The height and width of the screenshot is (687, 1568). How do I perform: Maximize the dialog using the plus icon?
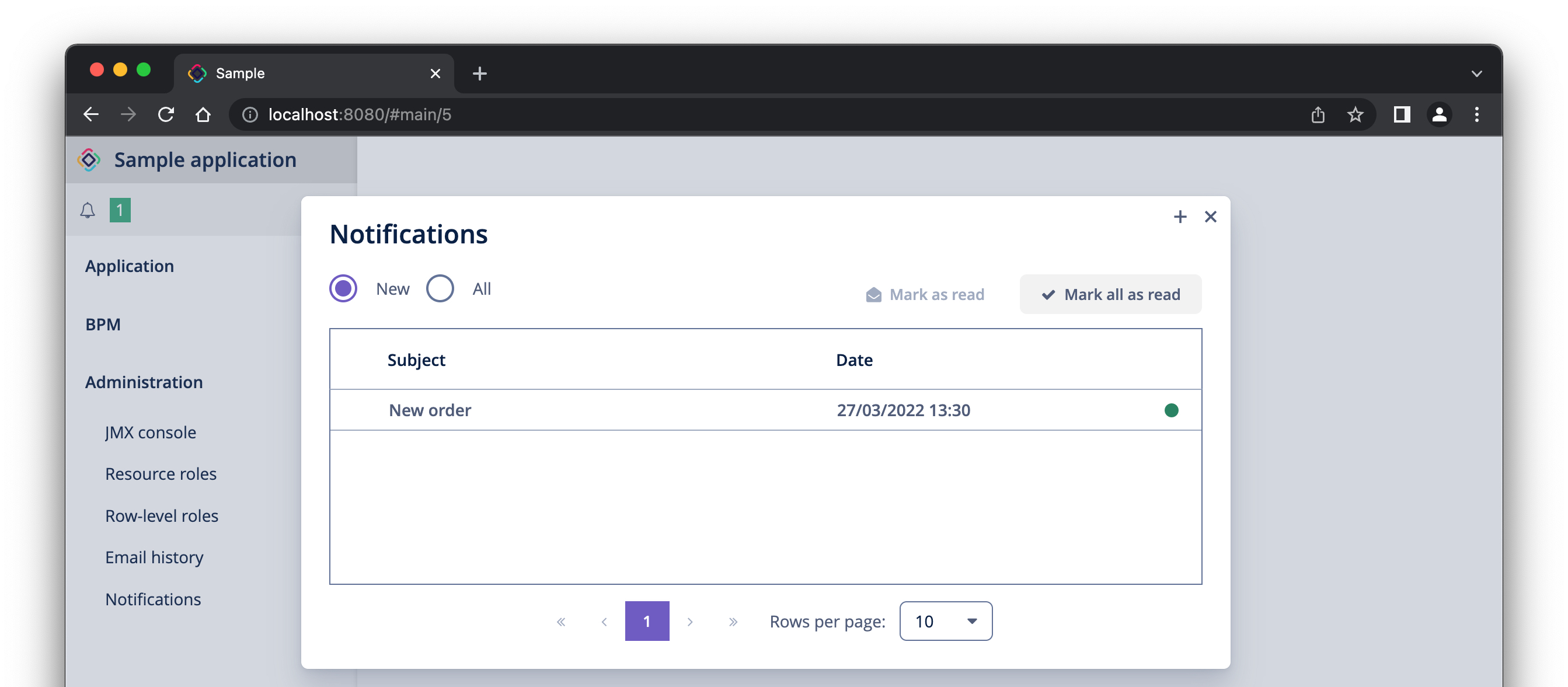point(1180,217)
